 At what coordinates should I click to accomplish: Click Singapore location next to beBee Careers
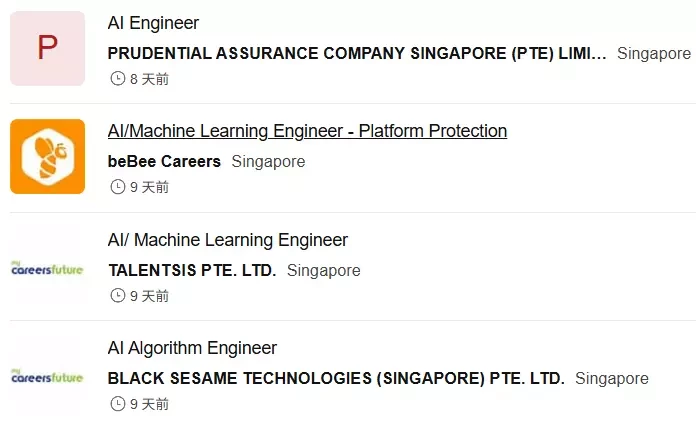click(x=268, y=162)
